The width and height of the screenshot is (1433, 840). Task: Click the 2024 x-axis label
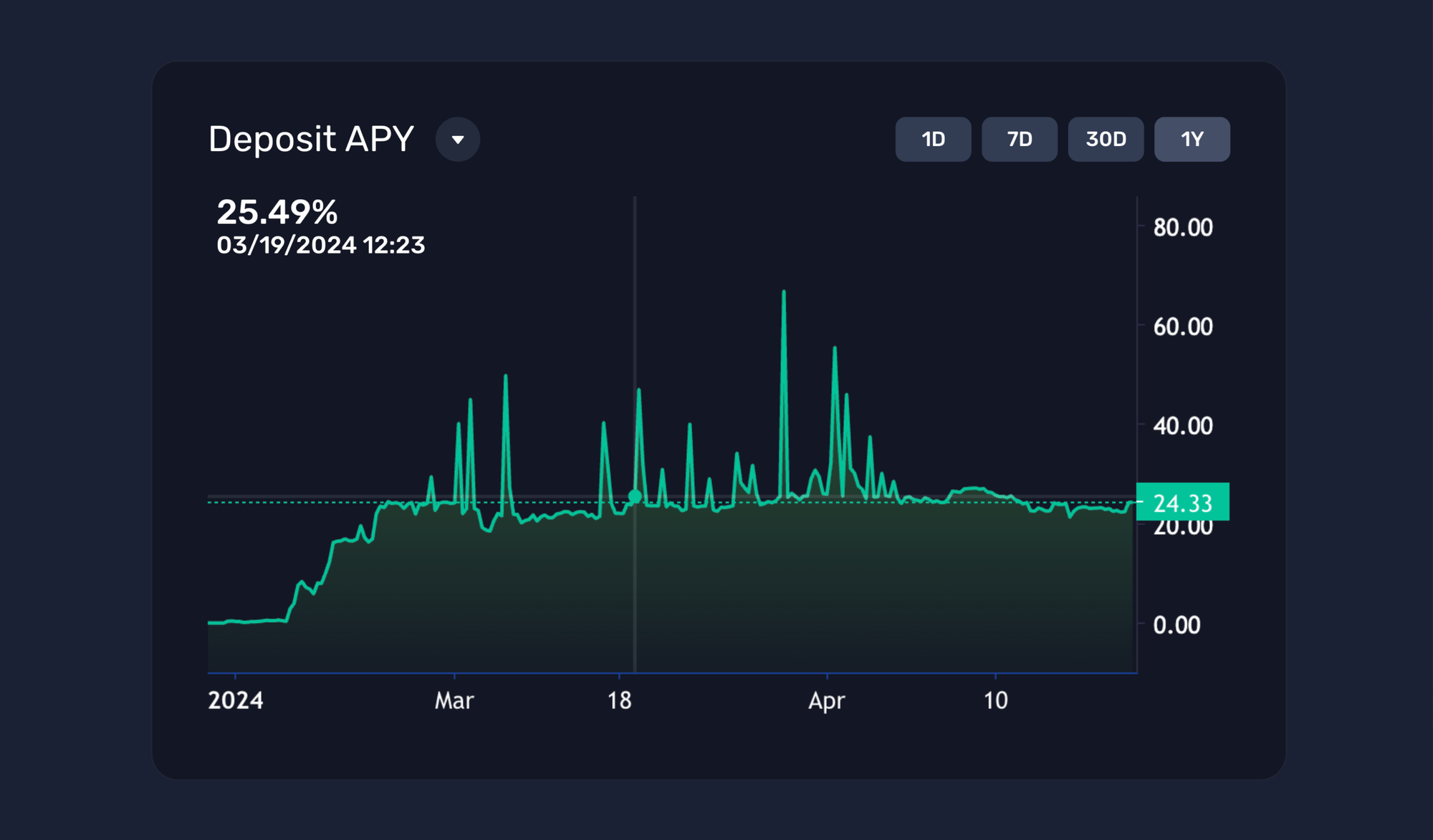coord(236,700)
